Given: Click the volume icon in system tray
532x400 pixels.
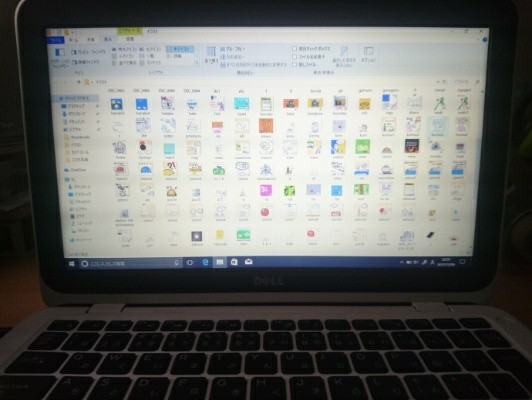Looking at the screenshot, I should [416, 262].
